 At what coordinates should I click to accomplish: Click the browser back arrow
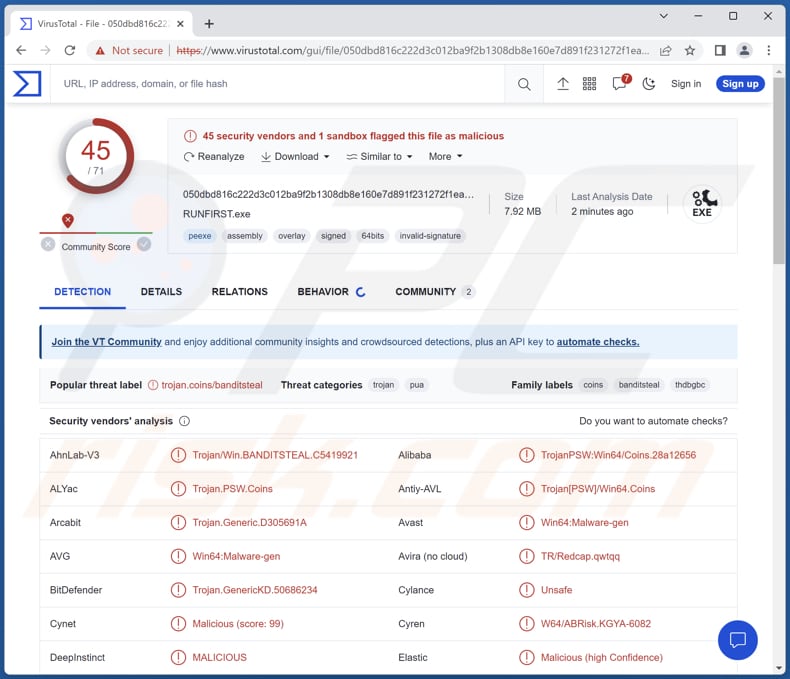[x=21, y=50]
